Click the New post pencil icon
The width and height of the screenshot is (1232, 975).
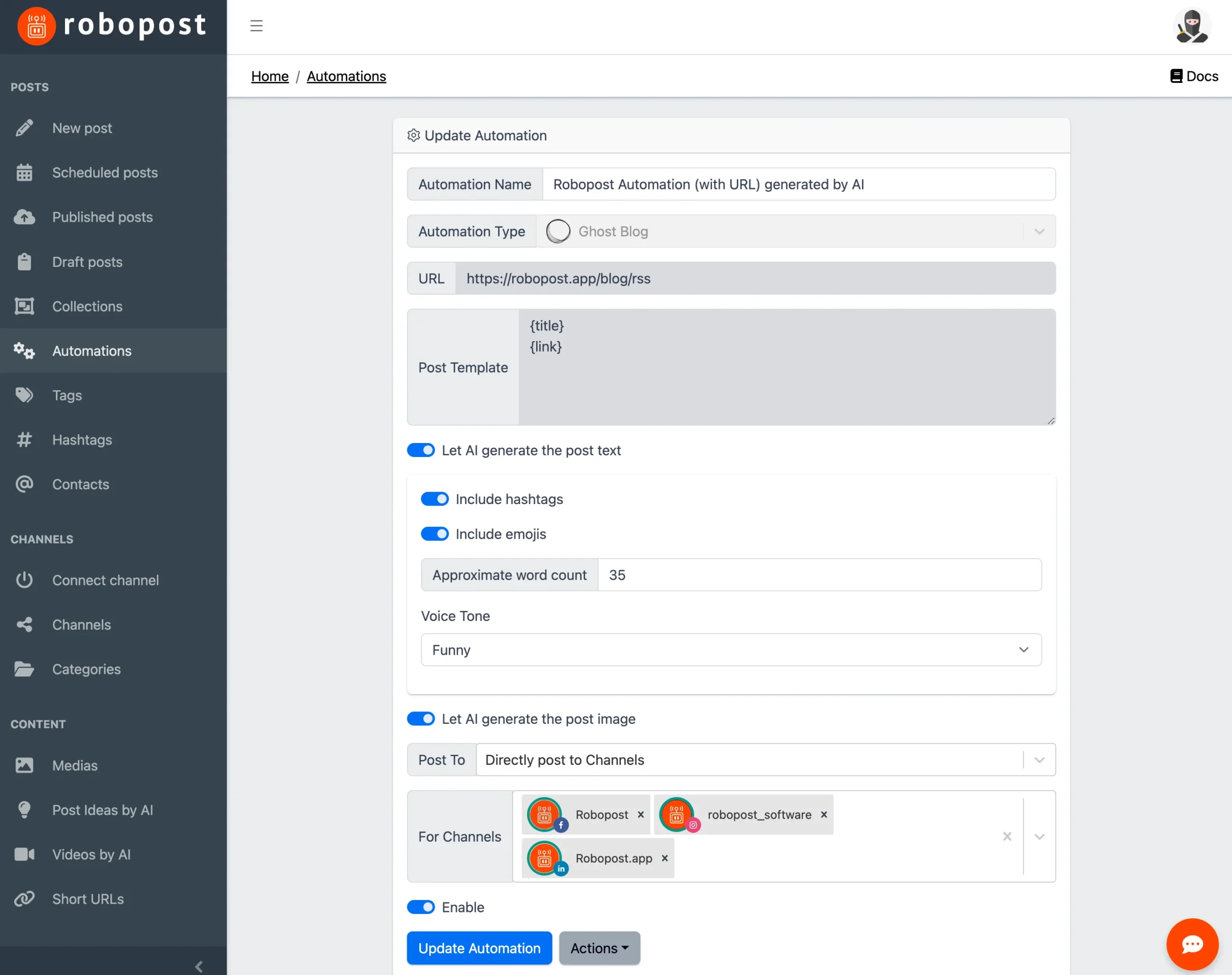pos(24,128)
